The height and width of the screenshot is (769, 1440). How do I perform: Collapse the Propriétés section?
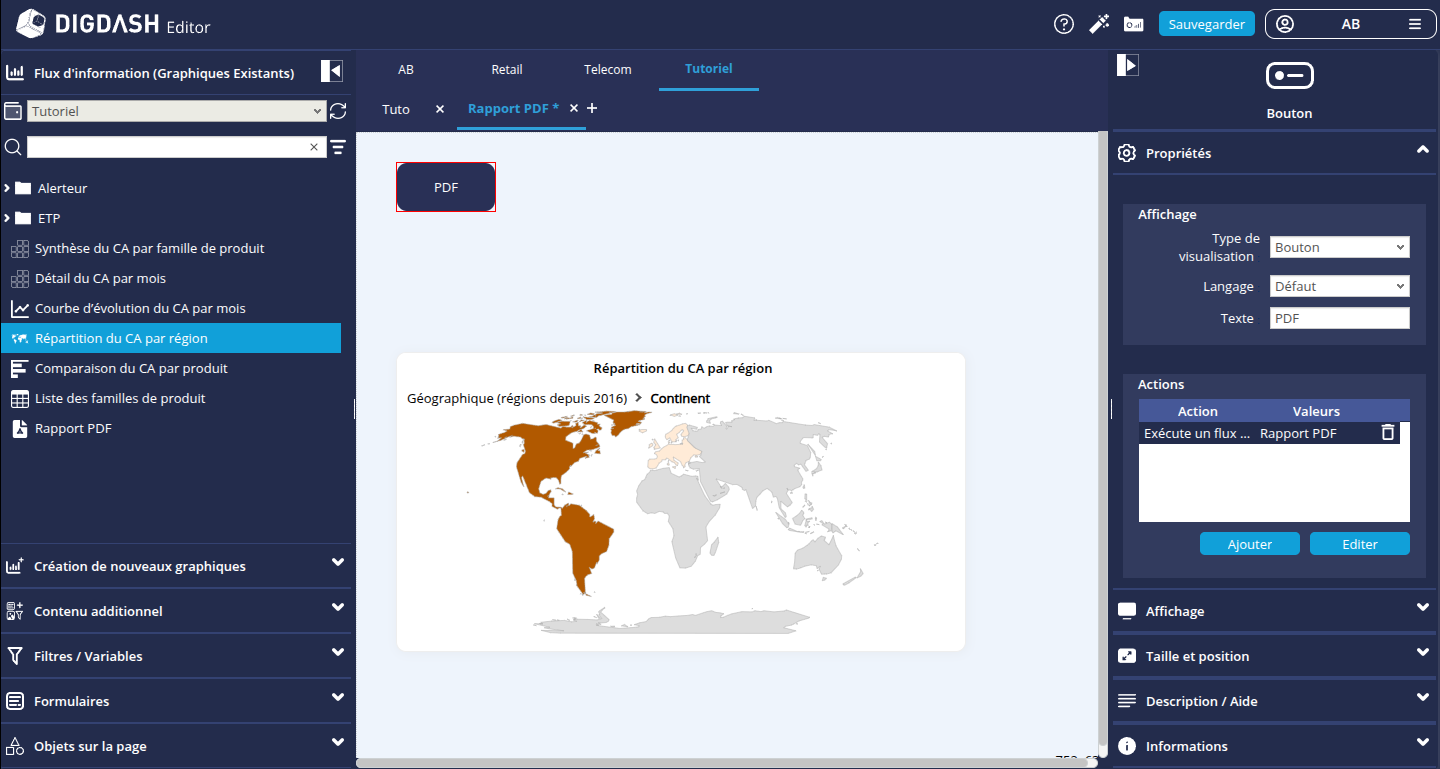coord(1422,151)
